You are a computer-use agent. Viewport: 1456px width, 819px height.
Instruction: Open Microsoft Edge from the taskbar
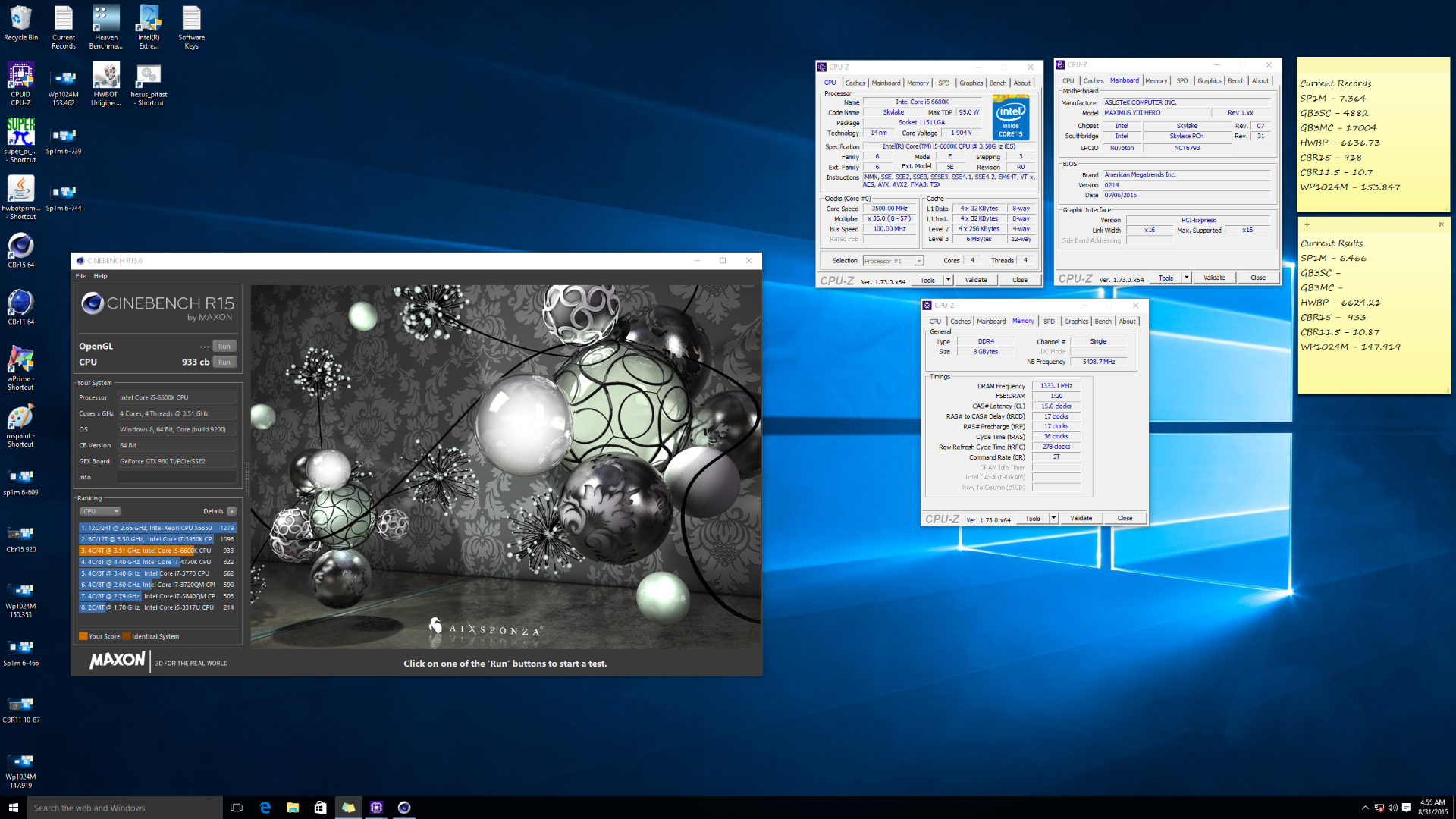(x=265, y=808)
